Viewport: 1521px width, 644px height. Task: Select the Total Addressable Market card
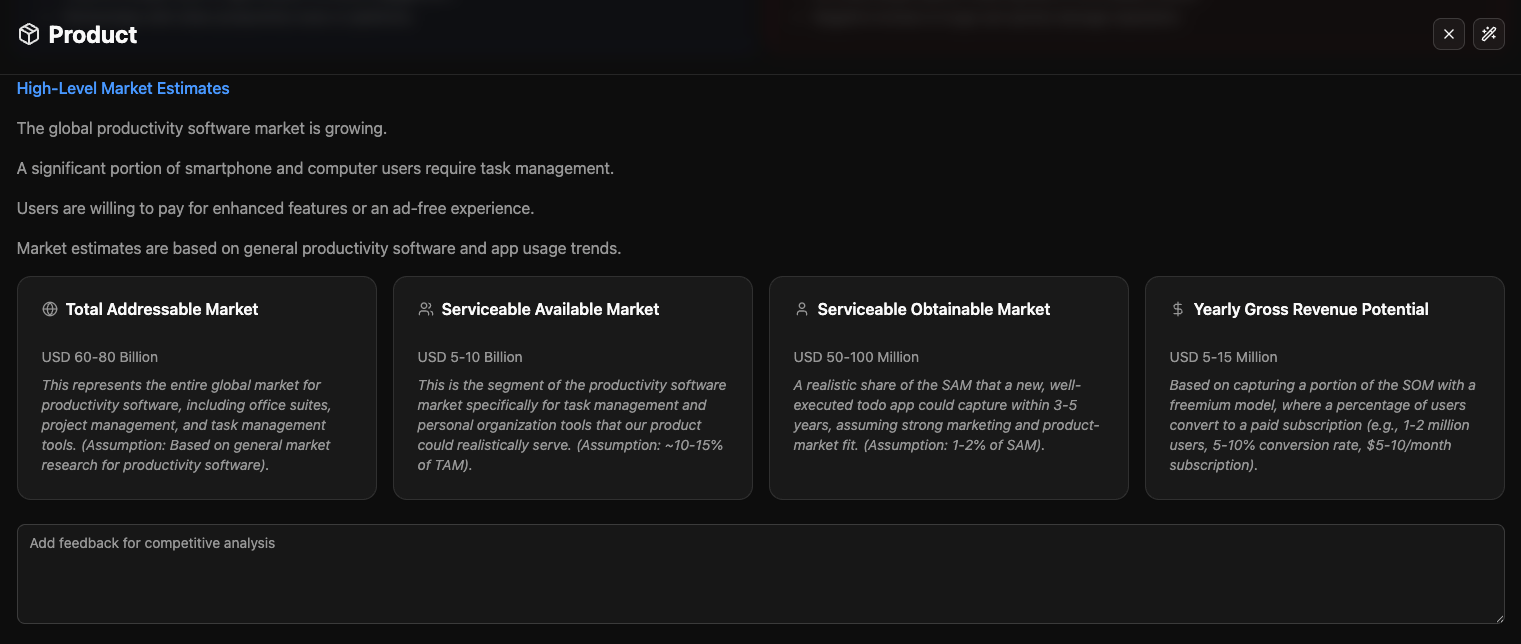[196, 388]
